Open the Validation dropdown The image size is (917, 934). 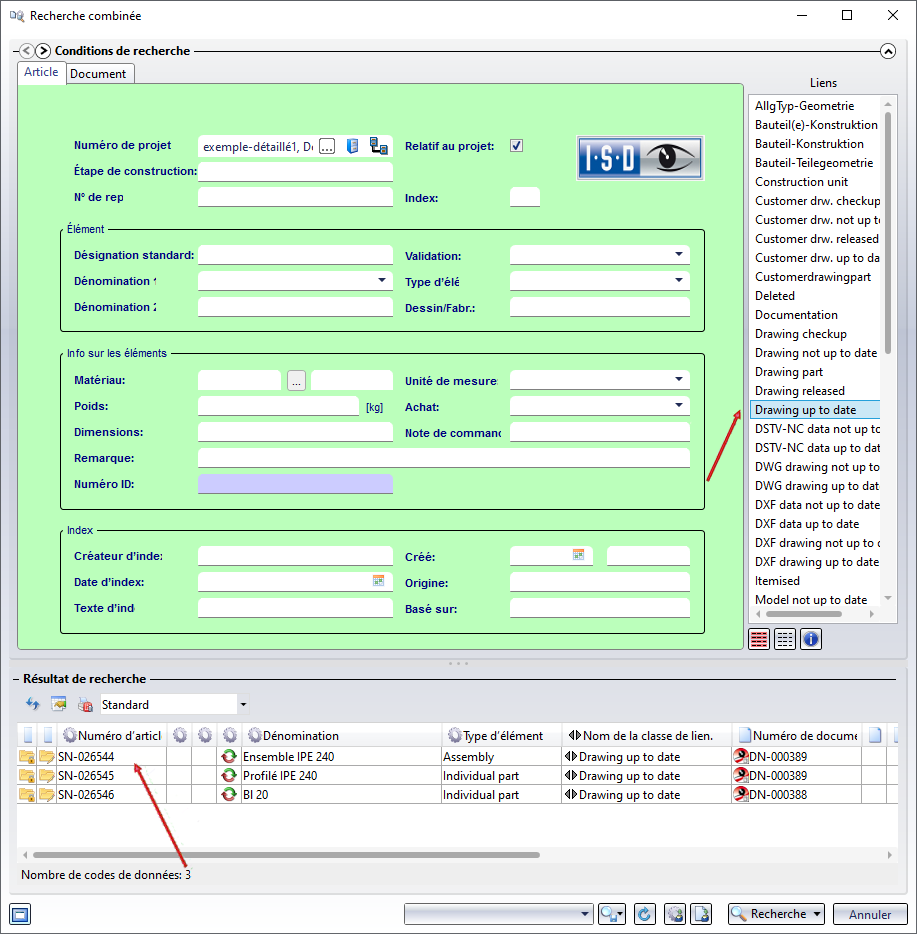click(x=679, y=255)
